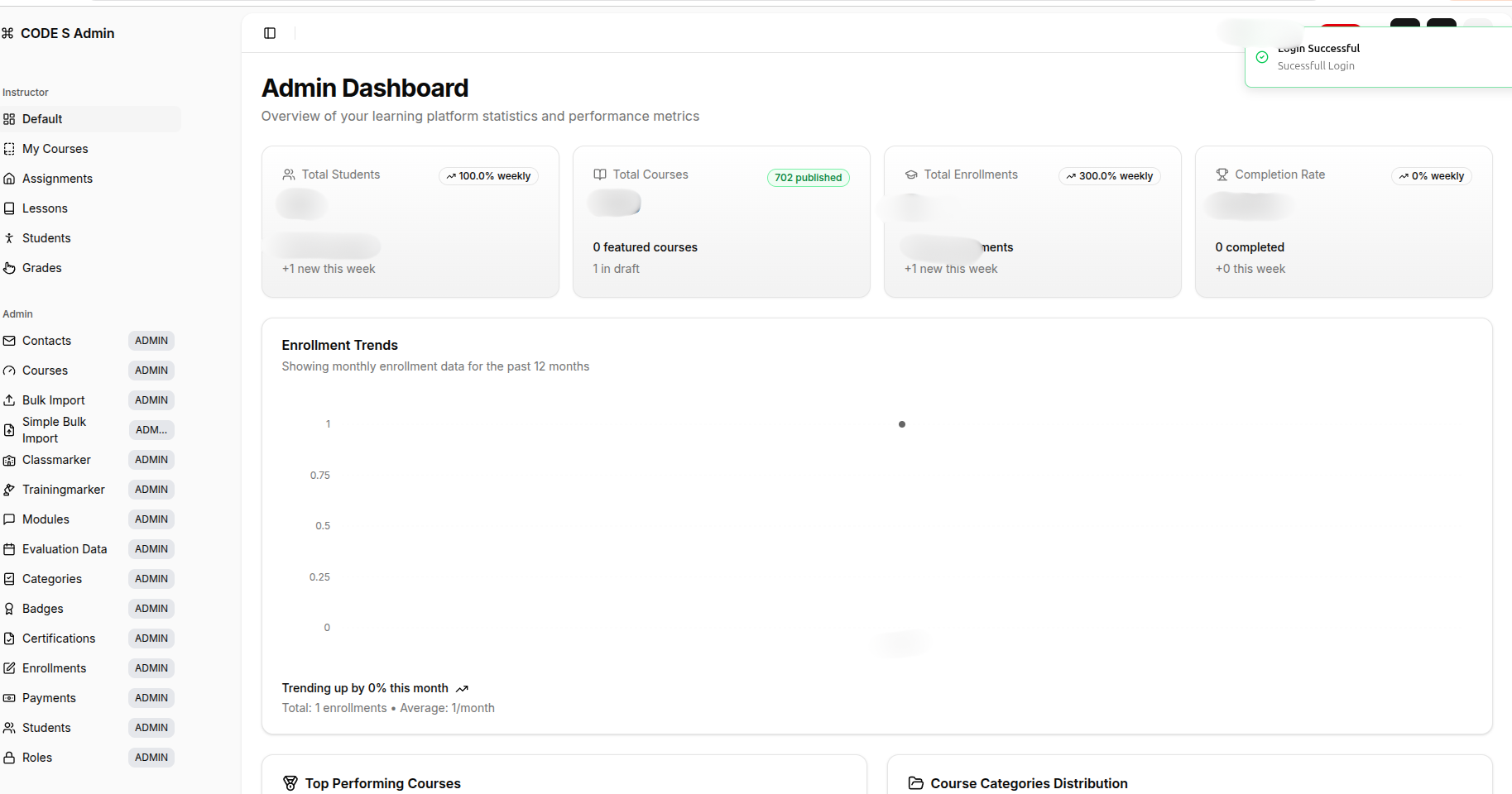The height and width of the screenshot is (794, 1512).
Task: Click the ADMIN badge next to Courses
Action: [x=151, y=371]
